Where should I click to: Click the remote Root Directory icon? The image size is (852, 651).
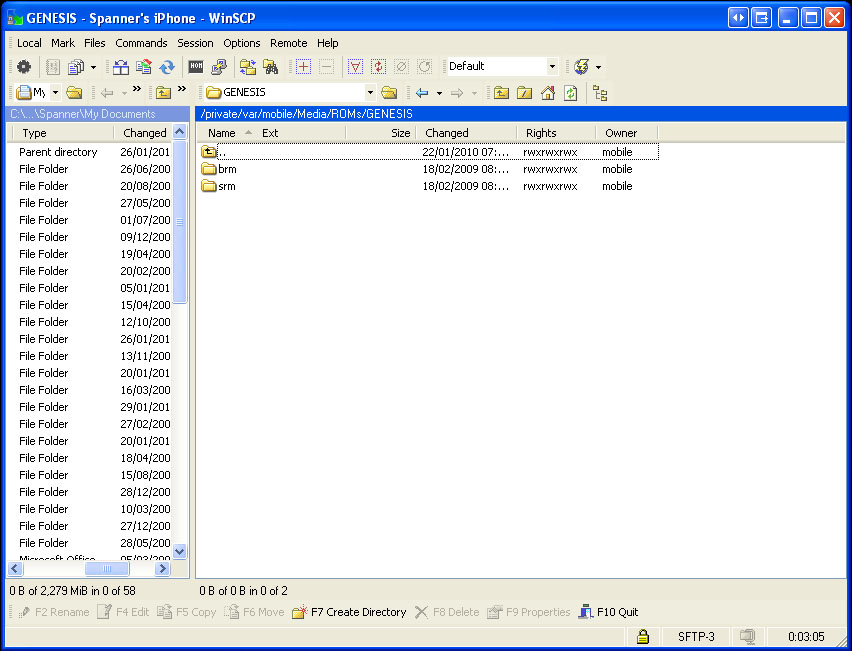pos(524,93)
